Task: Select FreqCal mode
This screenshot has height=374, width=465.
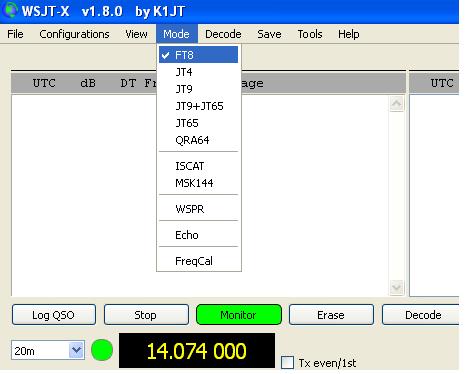Action: (198, 261)
